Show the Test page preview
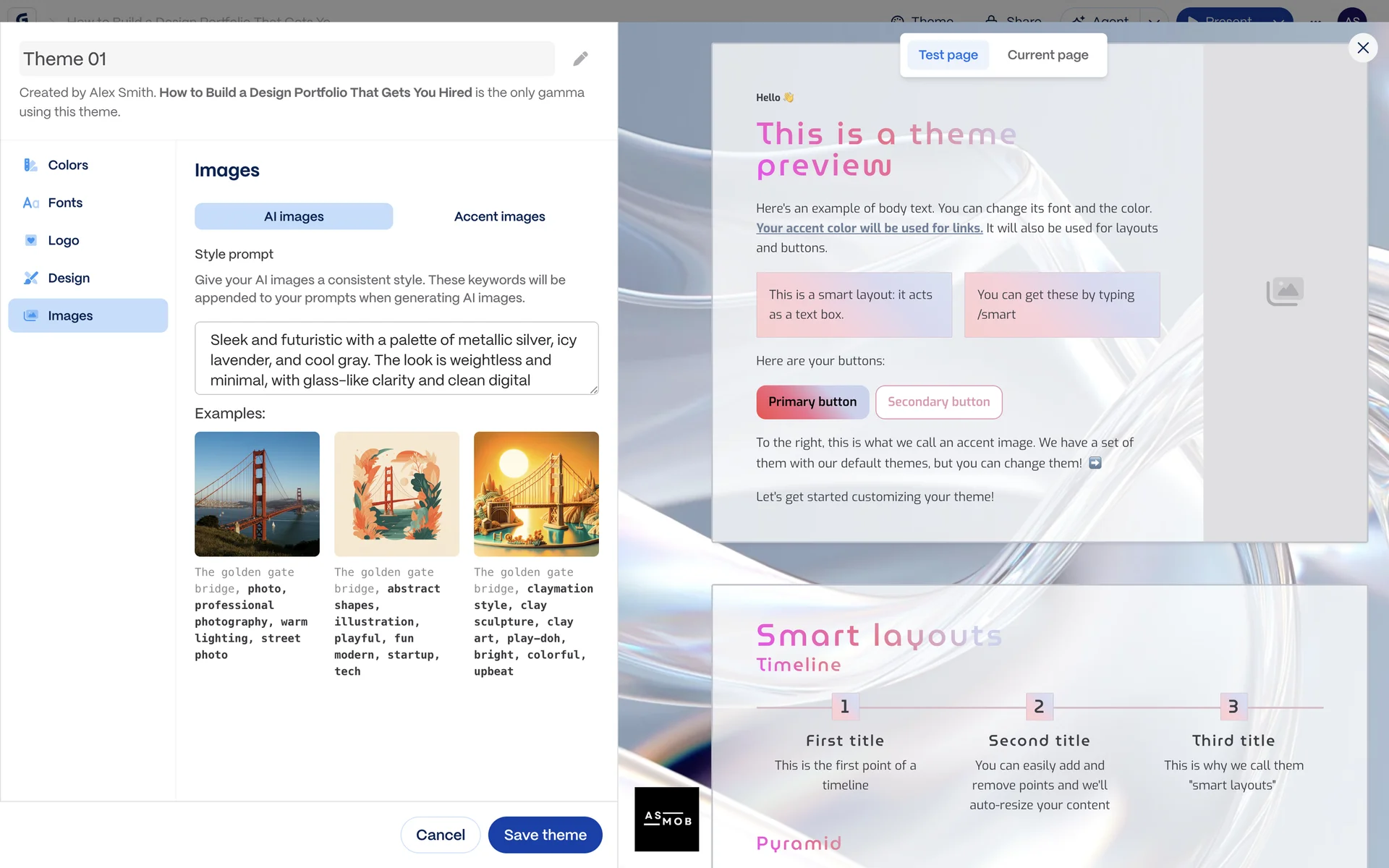 (x=948, y=55)
